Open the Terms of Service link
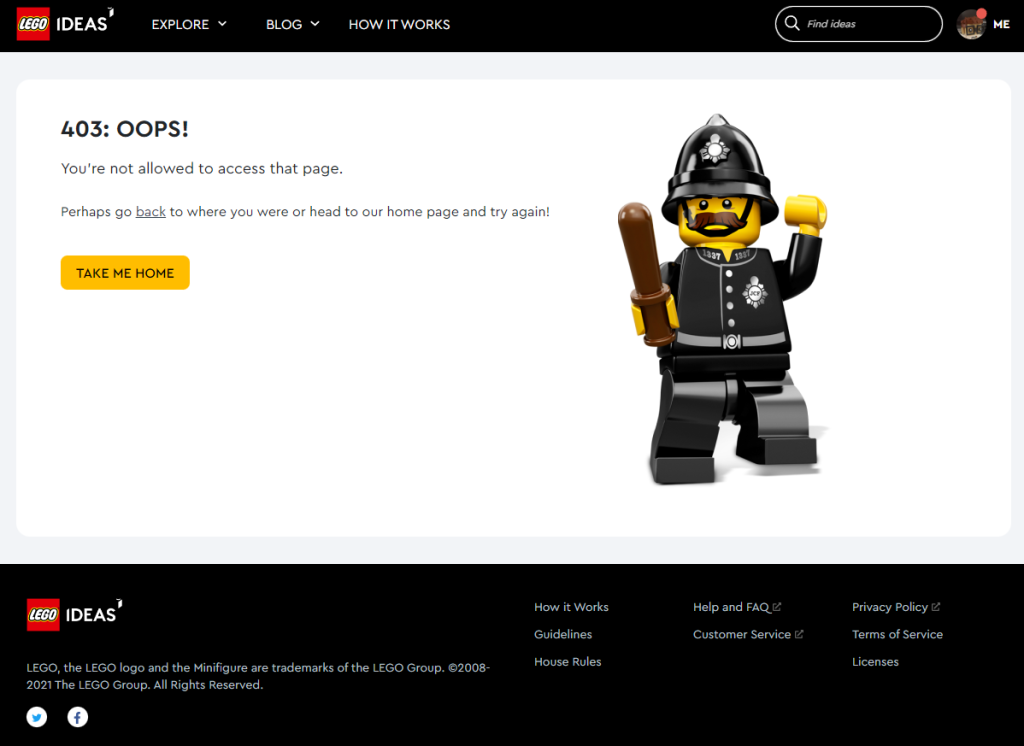The width and height of the screenshot is (1024, 746). 897,634
